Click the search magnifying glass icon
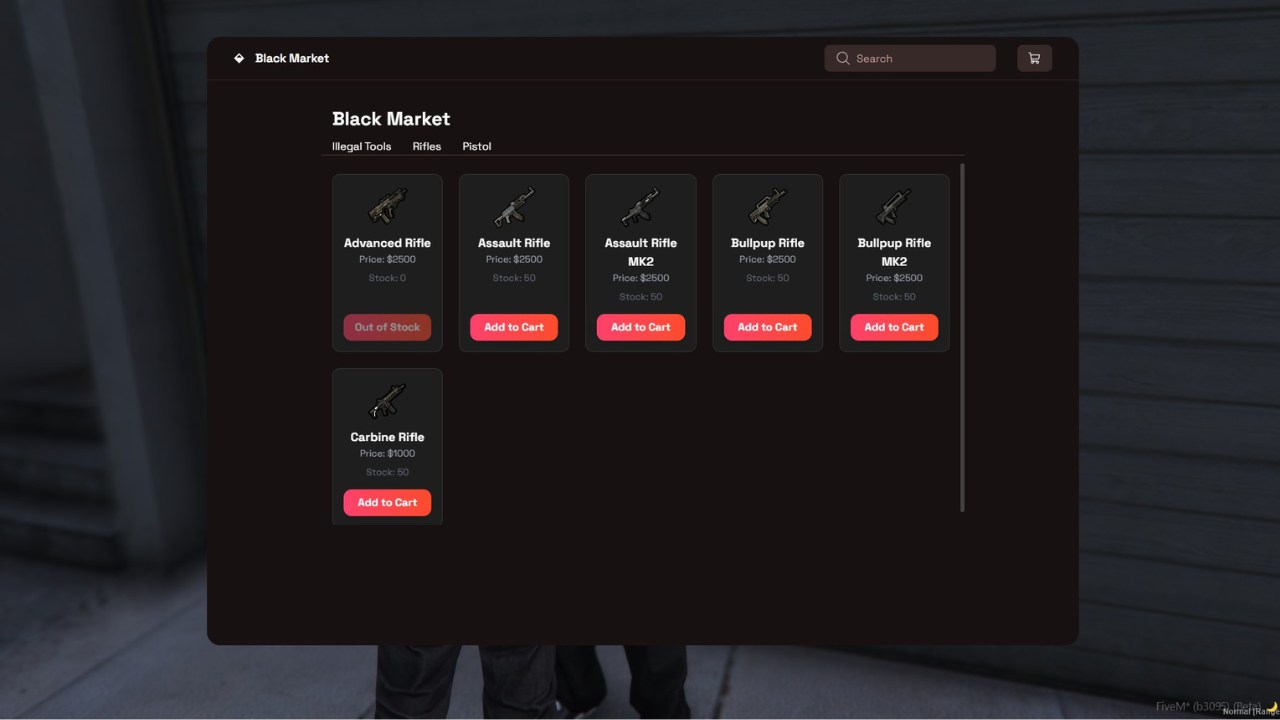This screenshot has width=1280, height=720. tap(843, 58)
